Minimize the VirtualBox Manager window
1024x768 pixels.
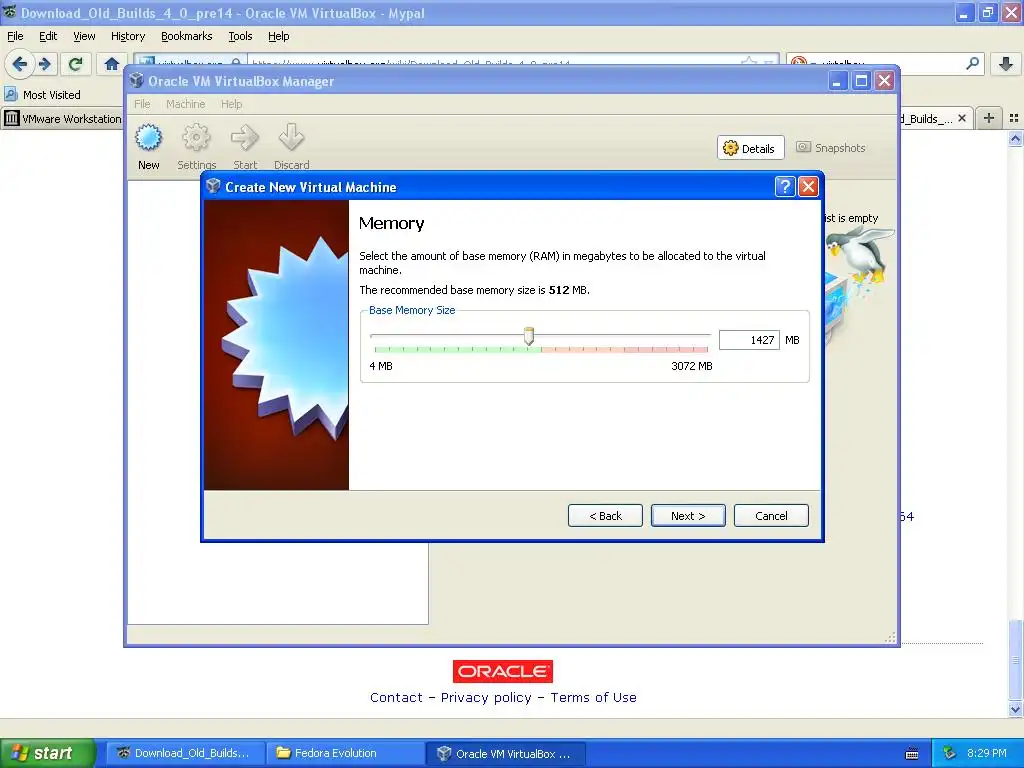click(x=838, y=81)
